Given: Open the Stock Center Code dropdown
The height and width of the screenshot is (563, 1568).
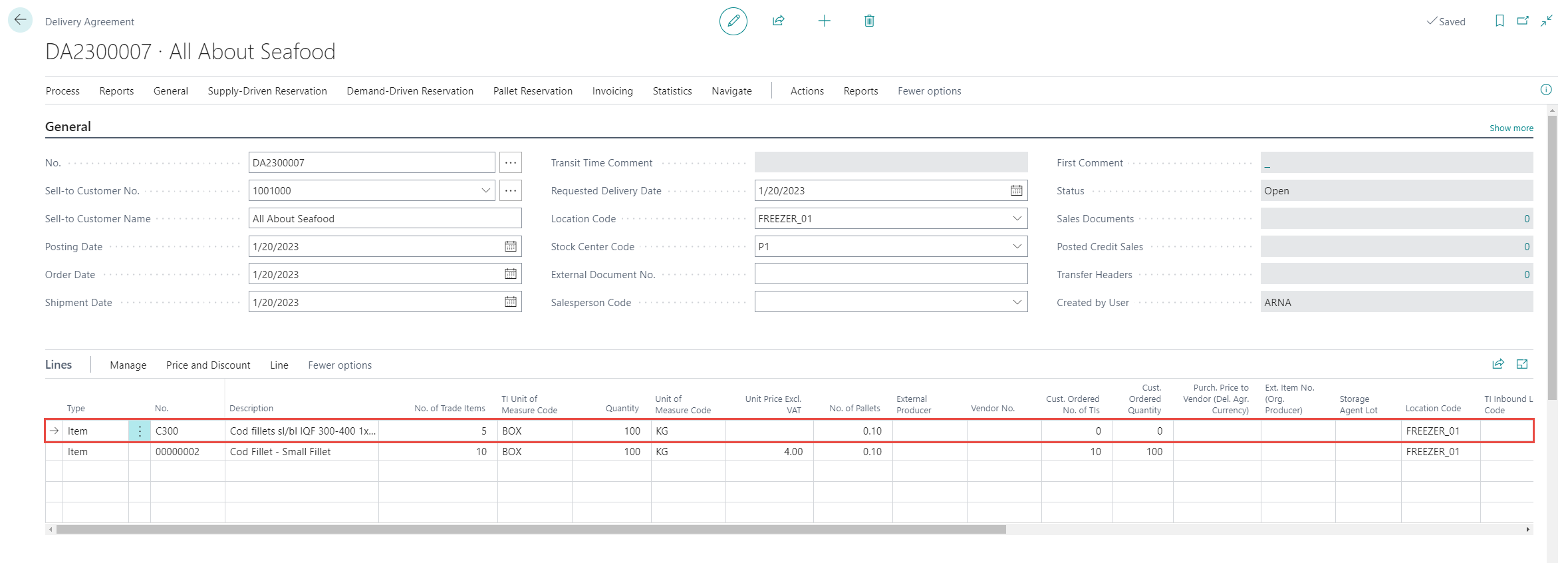Looking at the screenshot, I should click(1017, 246).
